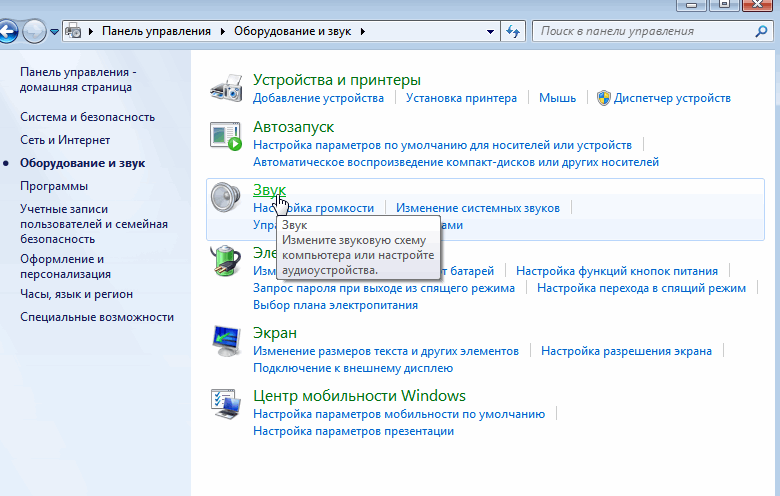Click Подключение к внешнему дисплею link

(353, 368)
